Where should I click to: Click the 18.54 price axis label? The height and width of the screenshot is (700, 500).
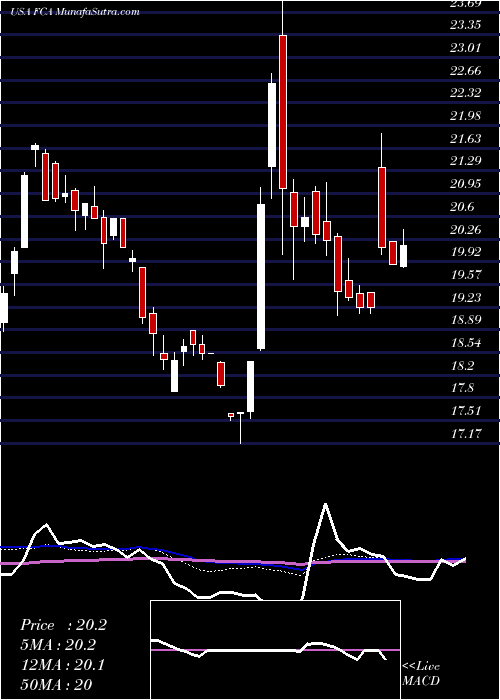click(465, 343)
